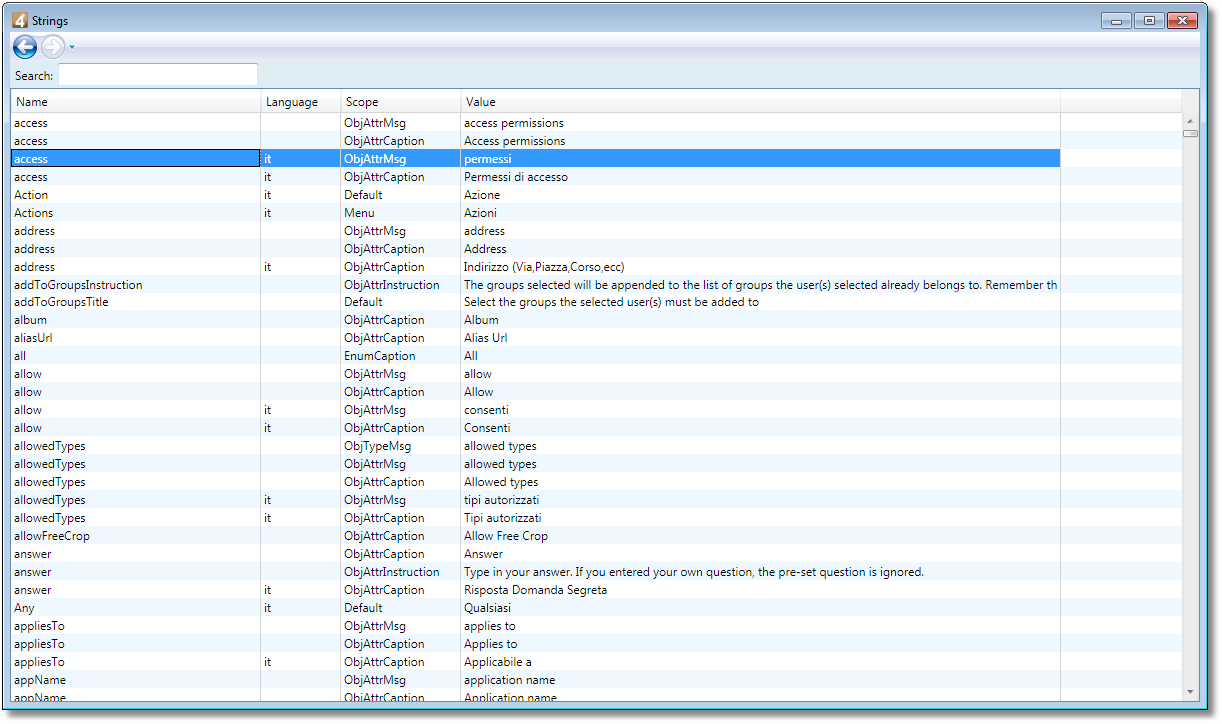The height and width of the screenshot is (724, 1222).
Task: Sort by the Value column header
Action: 760,102
